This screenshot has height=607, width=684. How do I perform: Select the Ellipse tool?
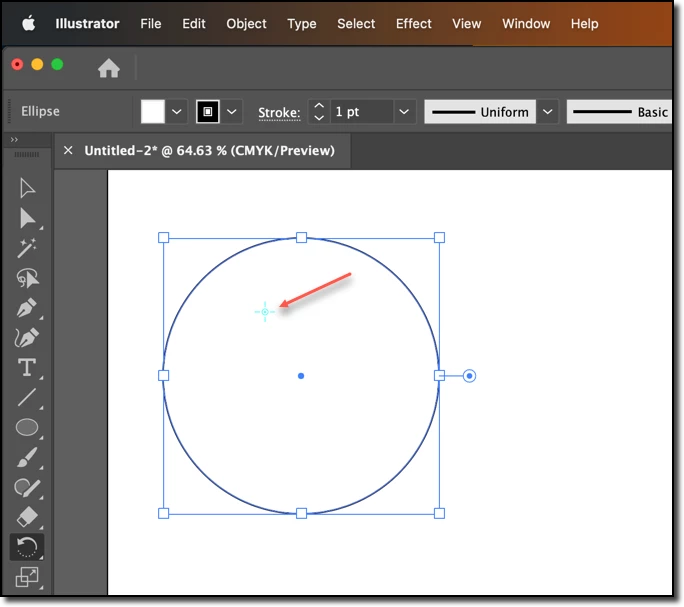tap(27, 427)
